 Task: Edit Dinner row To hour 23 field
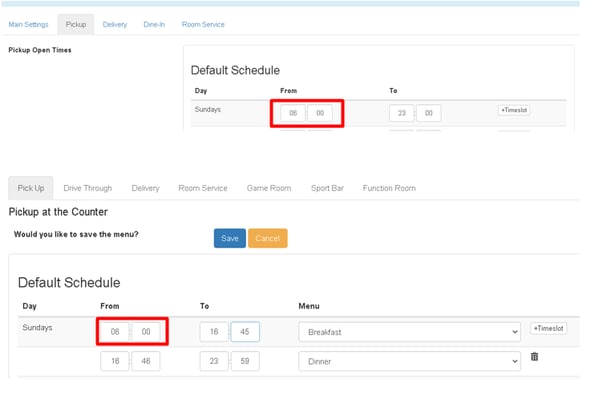pos(214,361)
